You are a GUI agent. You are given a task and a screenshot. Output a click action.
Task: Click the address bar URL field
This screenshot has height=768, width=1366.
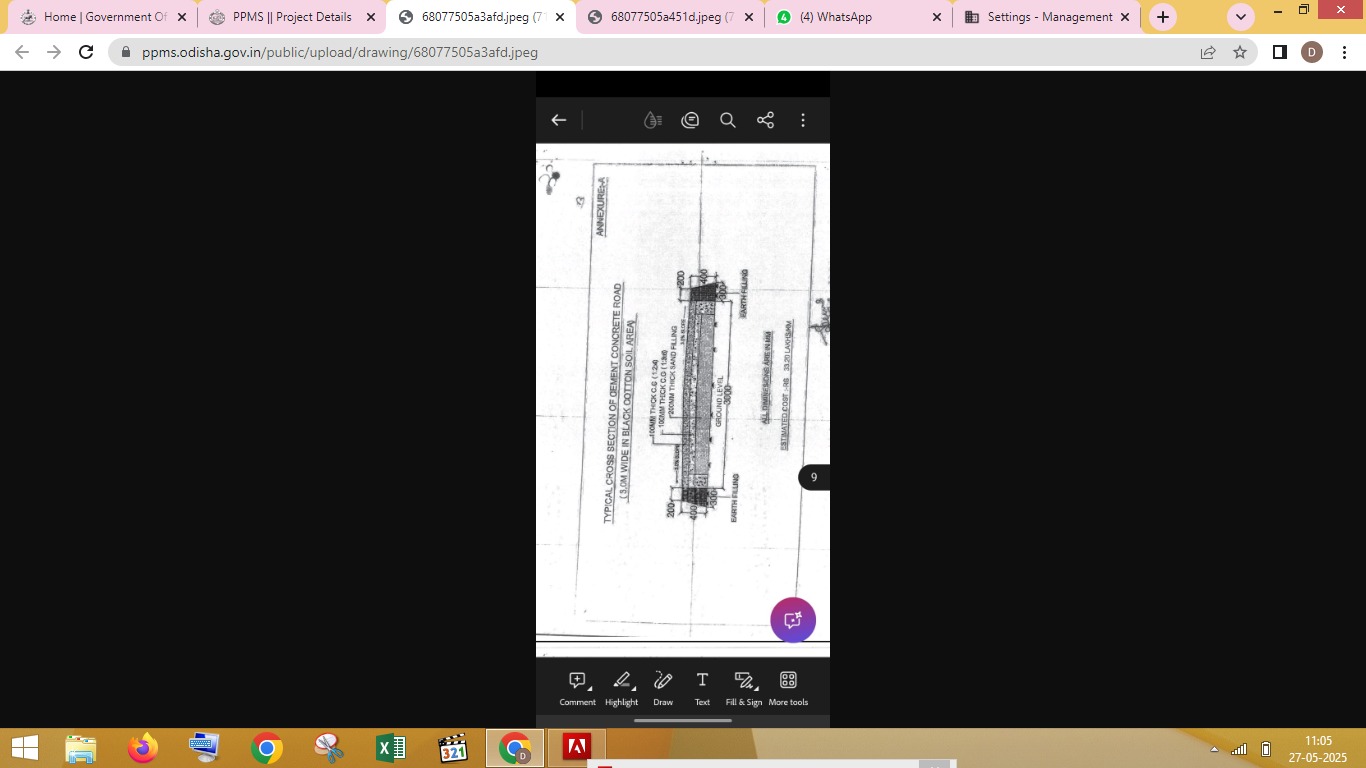pyautogui.click(x=650, y=52)
